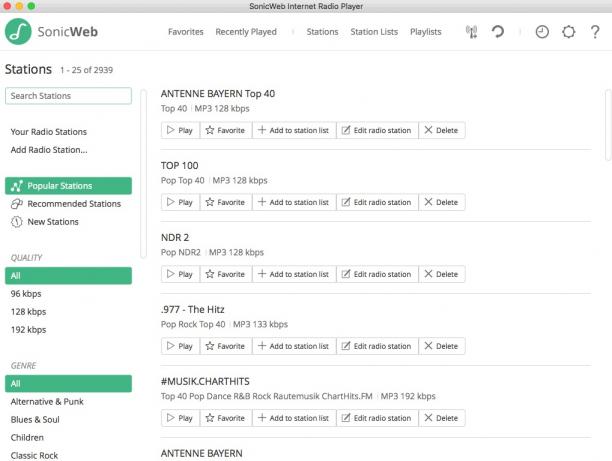Click the SonicWeb logo icon
The height and width of the screenshot is (461, 612).
point(18,32)
